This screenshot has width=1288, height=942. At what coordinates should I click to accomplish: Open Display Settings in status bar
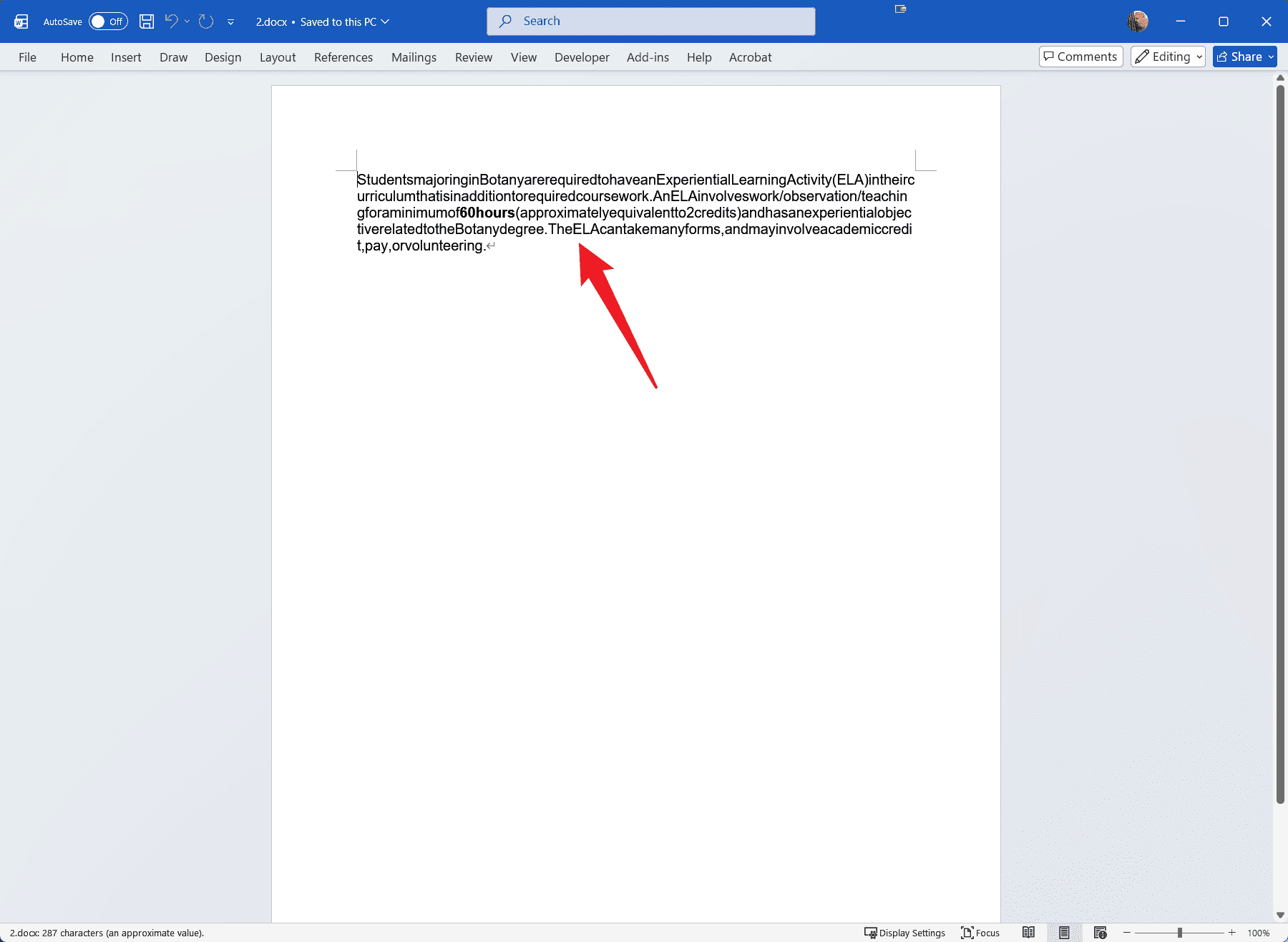(x=905, y=933)
